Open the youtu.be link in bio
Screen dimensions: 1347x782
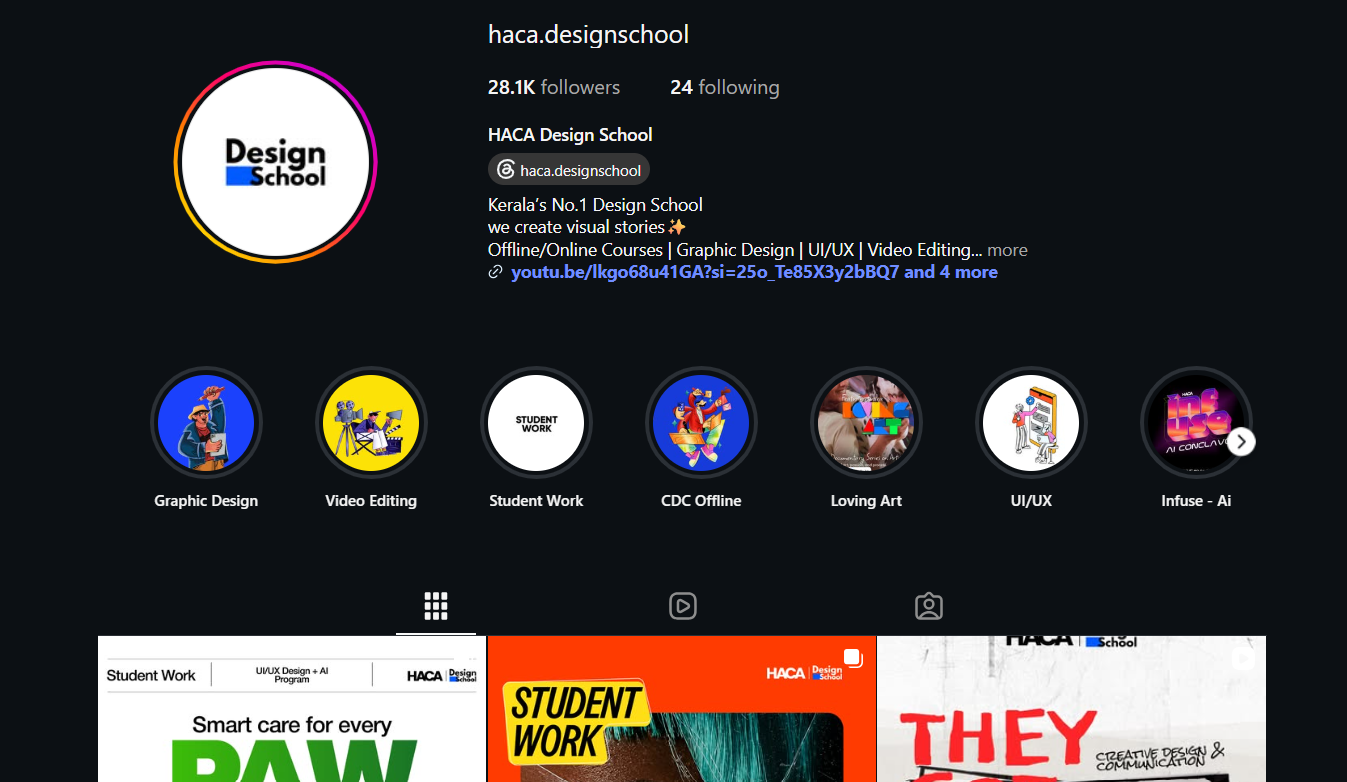click(x=754, y=272)
